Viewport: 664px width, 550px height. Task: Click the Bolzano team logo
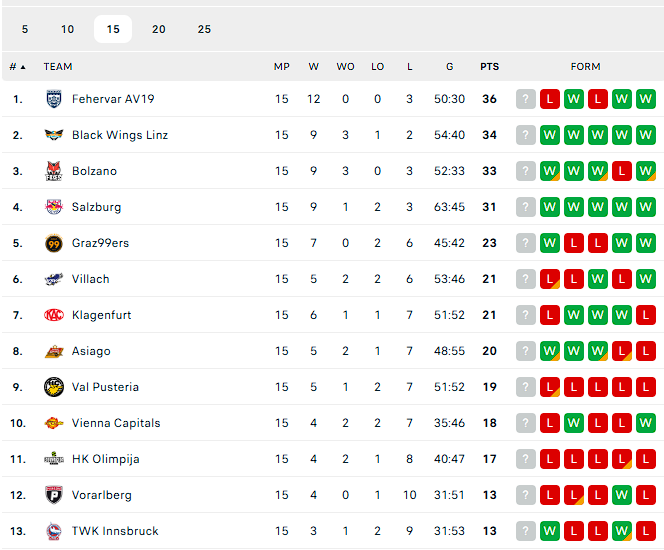coord(54,171)
